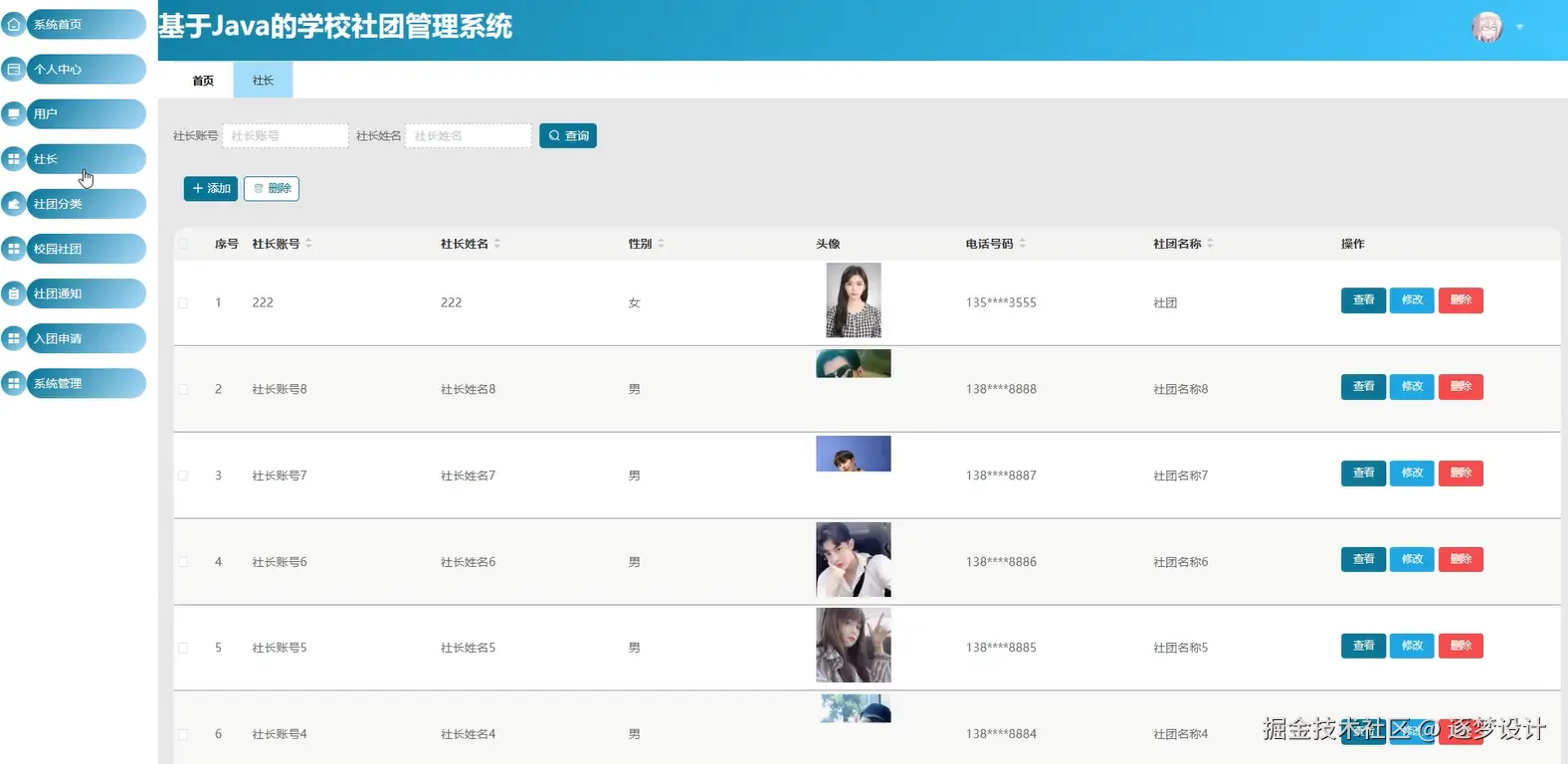Click phone number 135****3555
1568x764 pixels.
[1001, 302]
